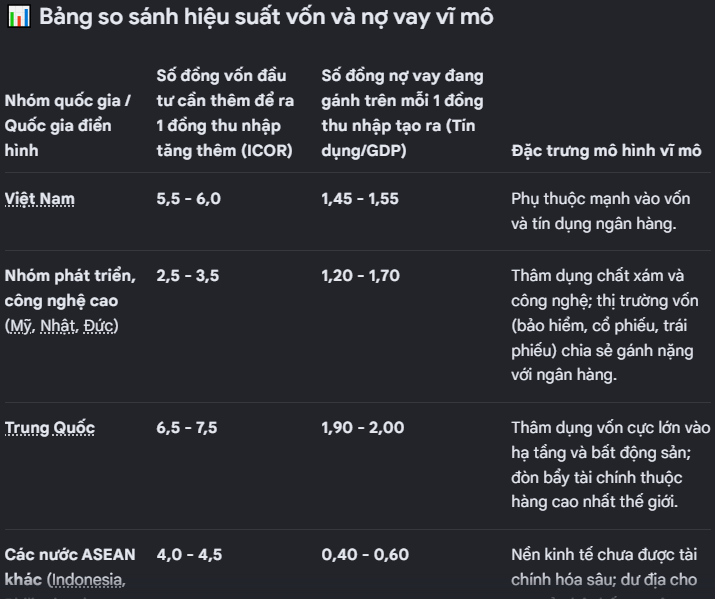The height and width of the screenshot is (599, 715).
Task: Select the 6,5 - 7,5 cell
Action: [187, 428]
